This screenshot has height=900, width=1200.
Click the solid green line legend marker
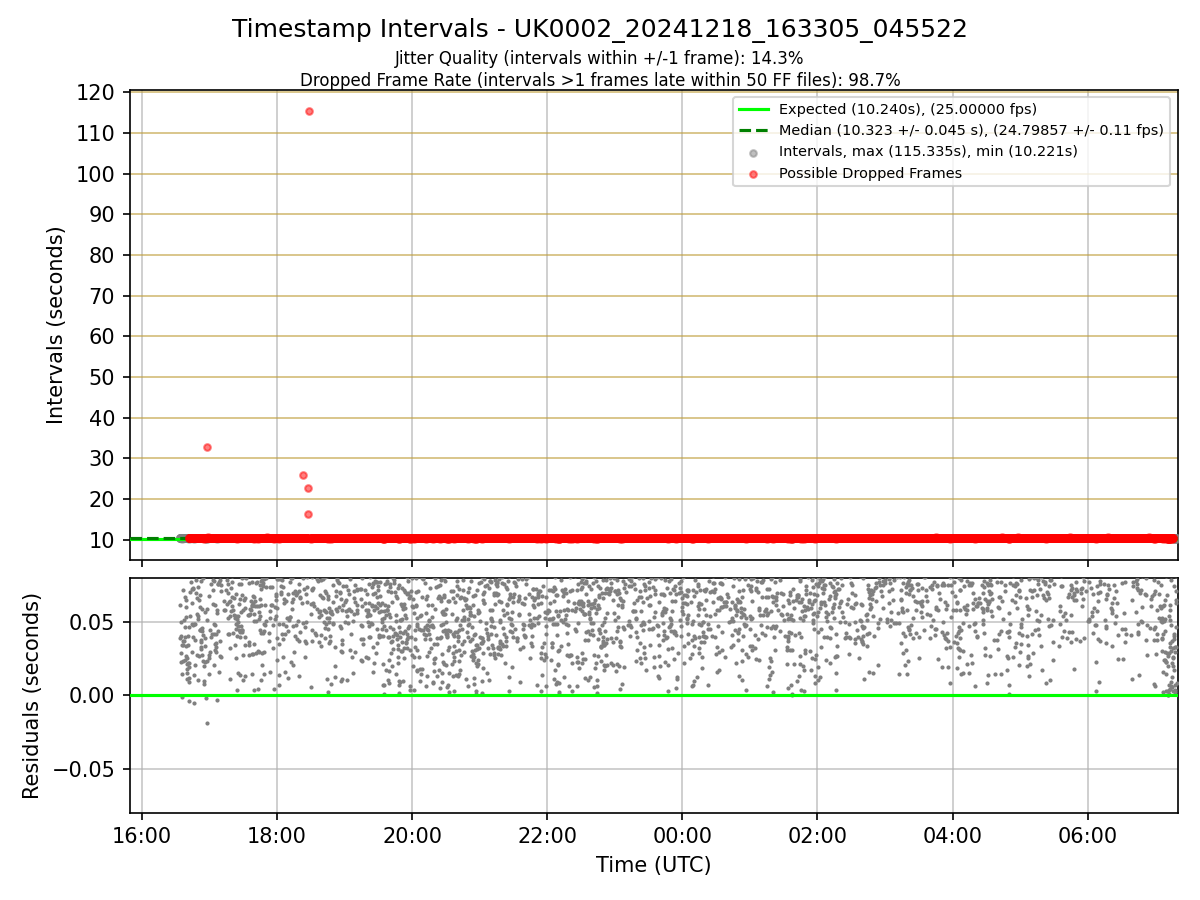pos(754,109)
